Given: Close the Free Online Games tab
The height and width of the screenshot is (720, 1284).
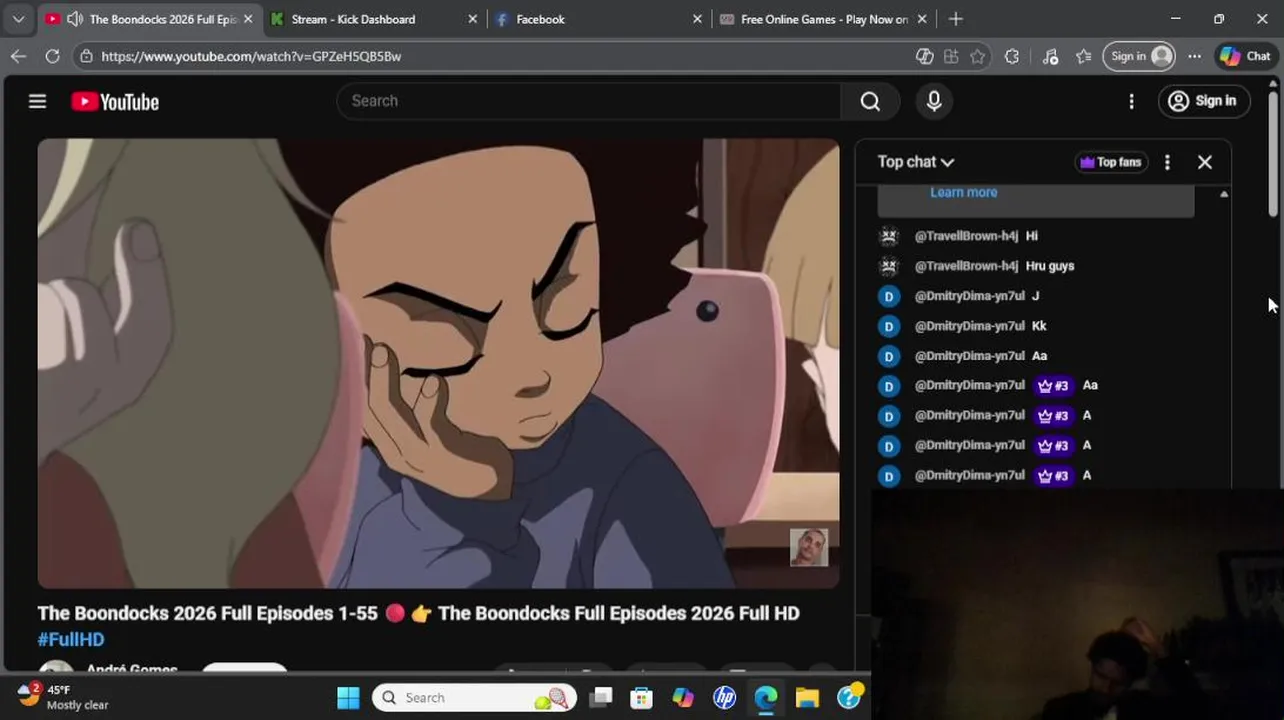Looking at the screenshot, I should (922, 19).
